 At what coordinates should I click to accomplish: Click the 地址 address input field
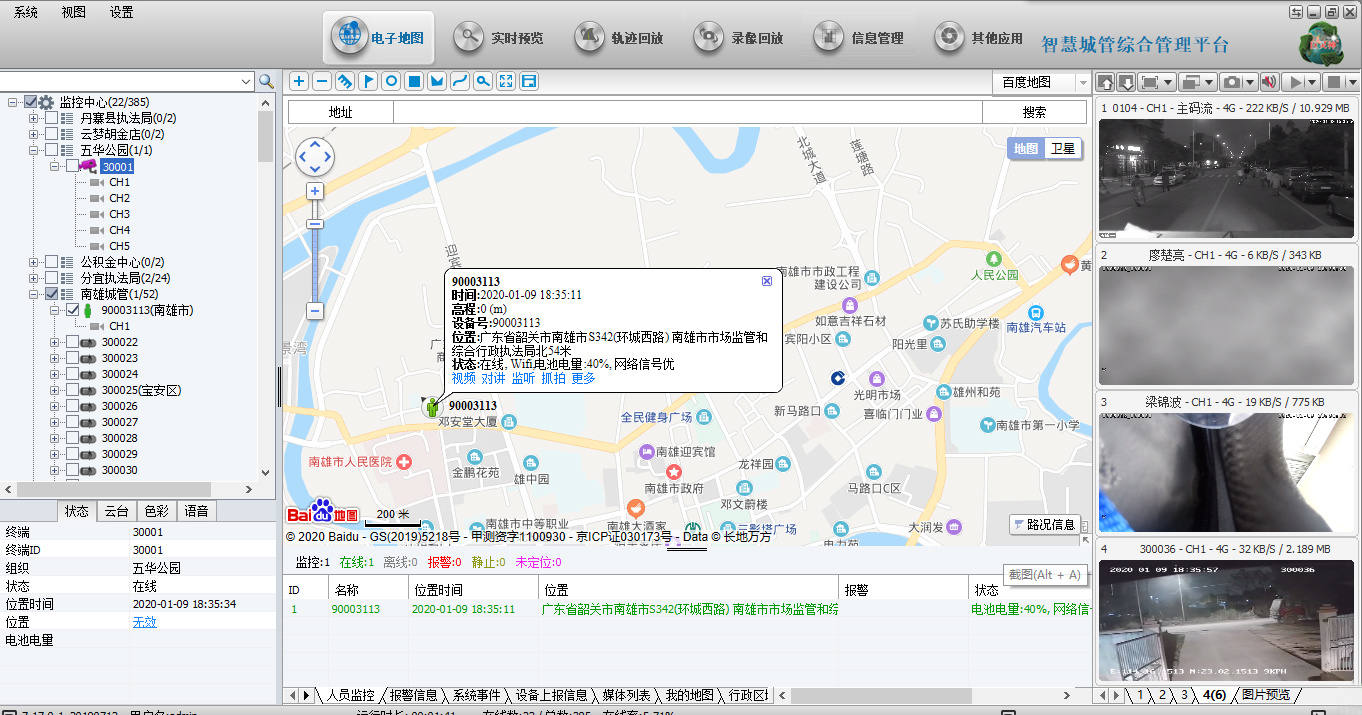(x=688, y=113)
